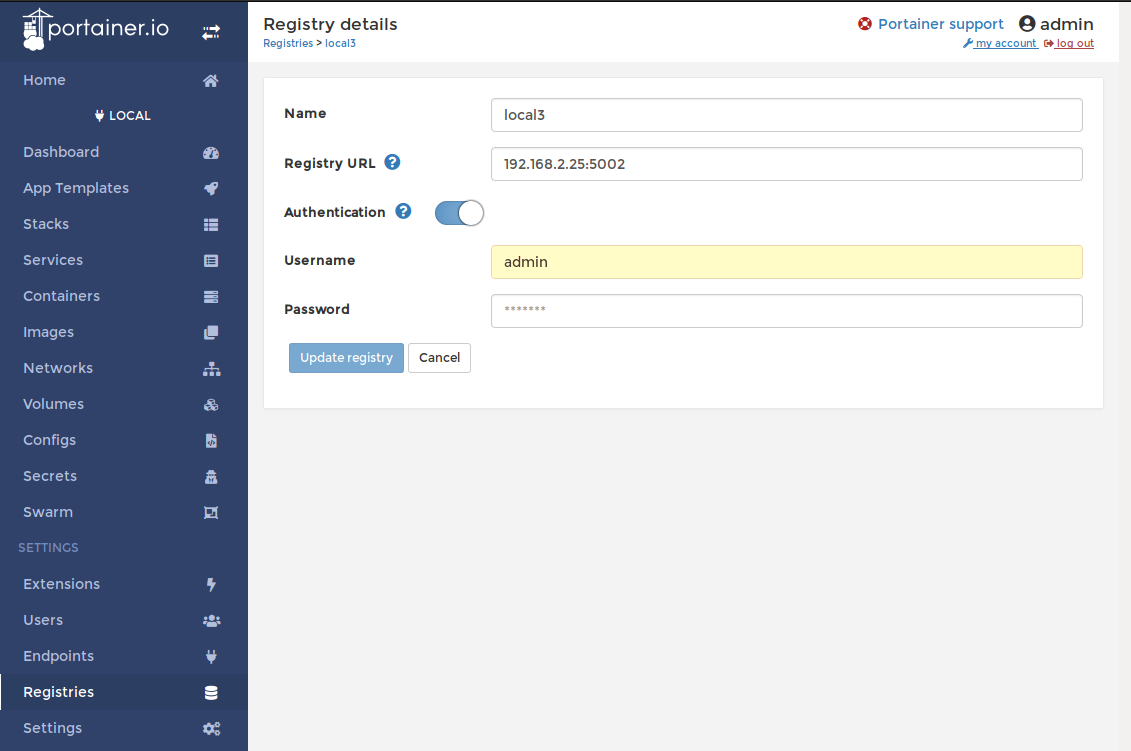Click the Portainer support life-ring icon
This screenshot has width=1131, height=751.
point(864,23)
